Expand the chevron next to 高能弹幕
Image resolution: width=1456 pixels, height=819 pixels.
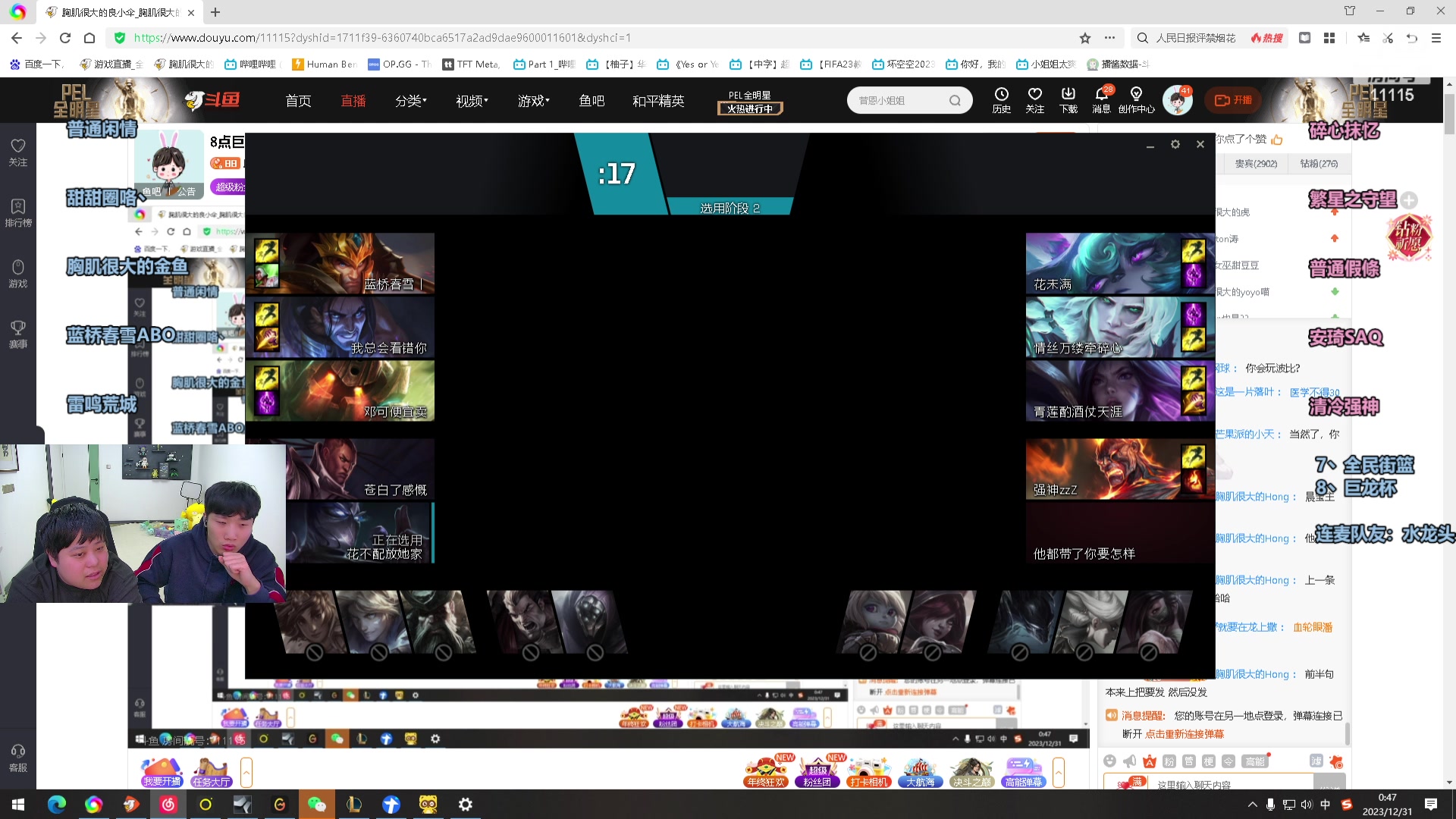tap(1059, 773)
